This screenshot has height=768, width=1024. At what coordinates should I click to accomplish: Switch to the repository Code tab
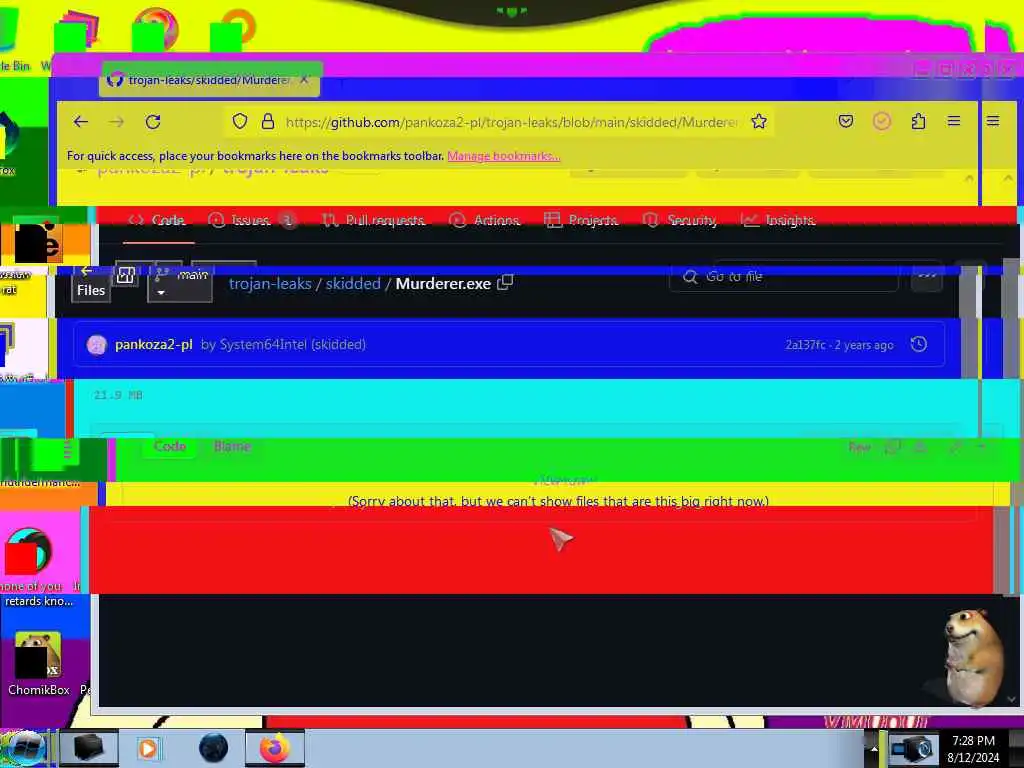tap(157, 221)
